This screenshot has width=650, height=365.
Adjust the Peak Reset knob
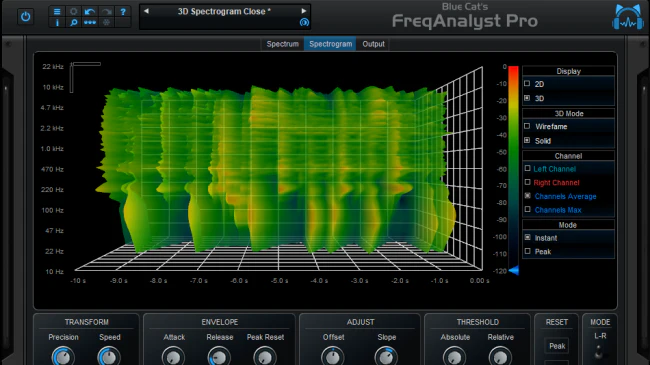[265, 357]
